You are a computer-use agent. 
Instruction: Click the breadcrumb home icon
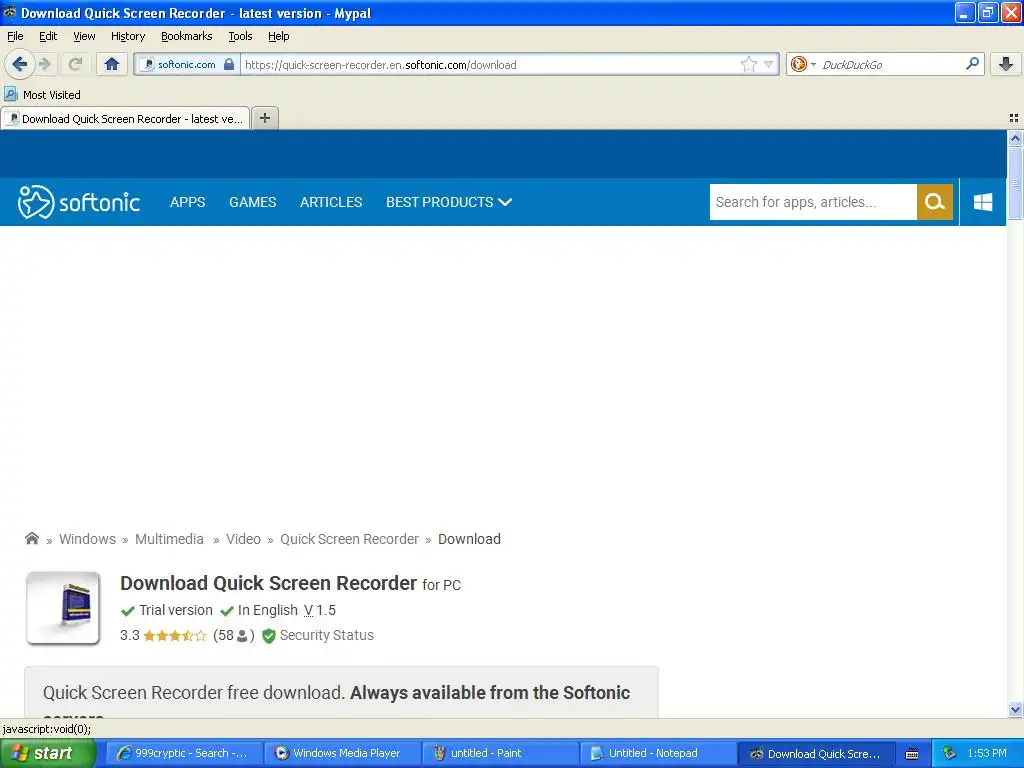pos(31,539)
